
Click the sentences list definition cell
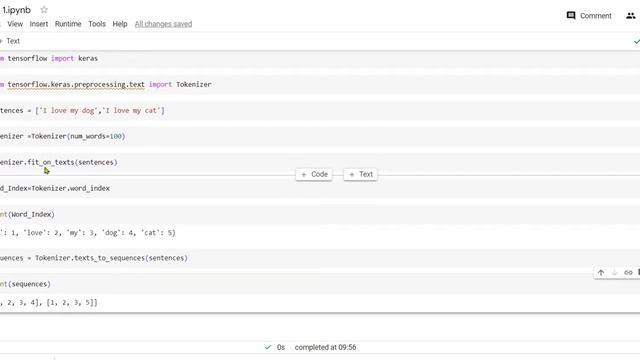click(x=320, y=111)
